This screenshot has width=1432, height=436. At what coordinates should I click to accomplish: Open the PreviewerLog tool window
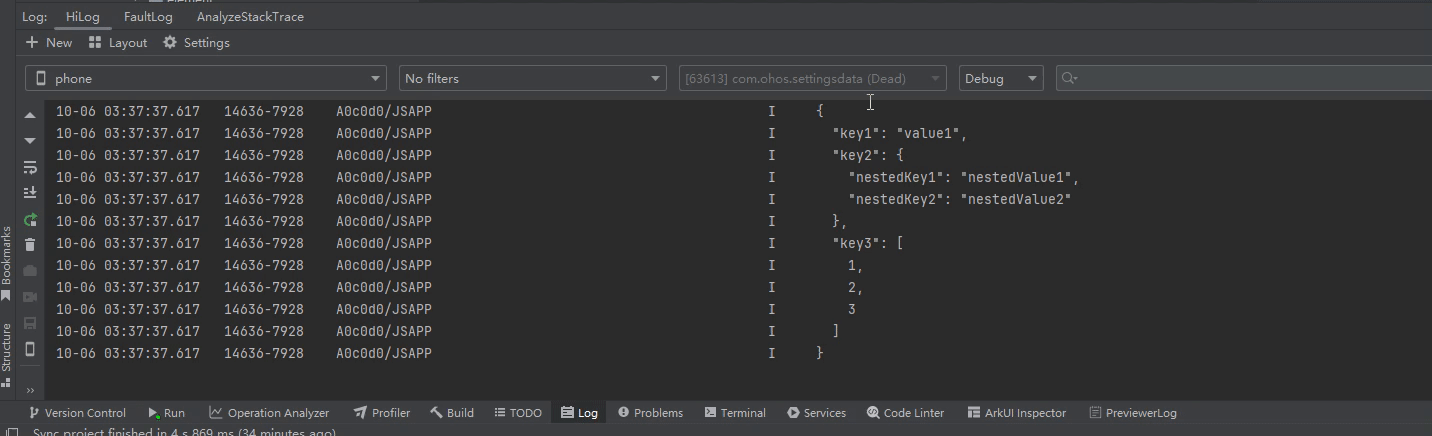point(1133,412)
